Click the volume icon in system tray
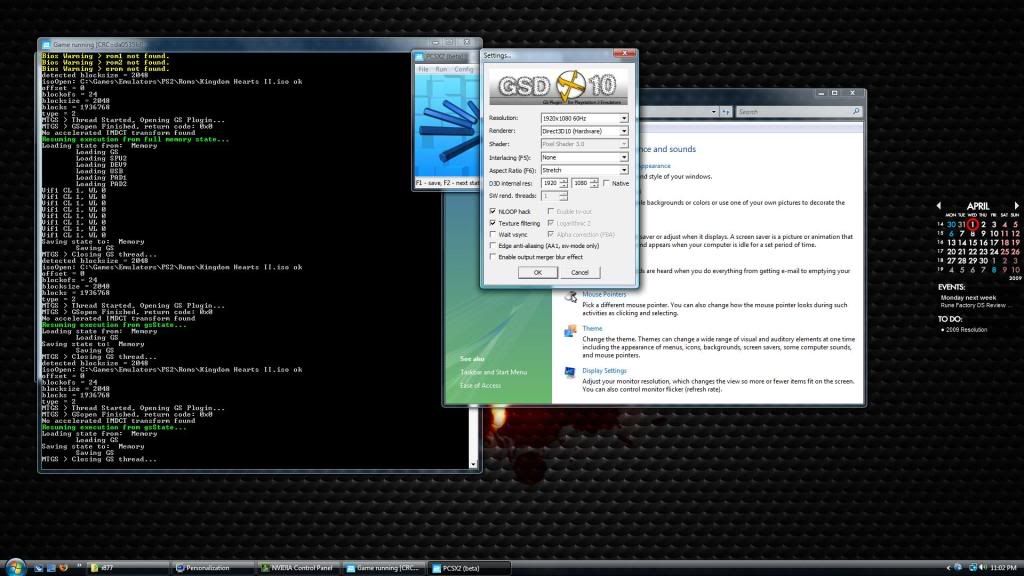The height and width of the screenshot is (576, 1024). (983, 568)
